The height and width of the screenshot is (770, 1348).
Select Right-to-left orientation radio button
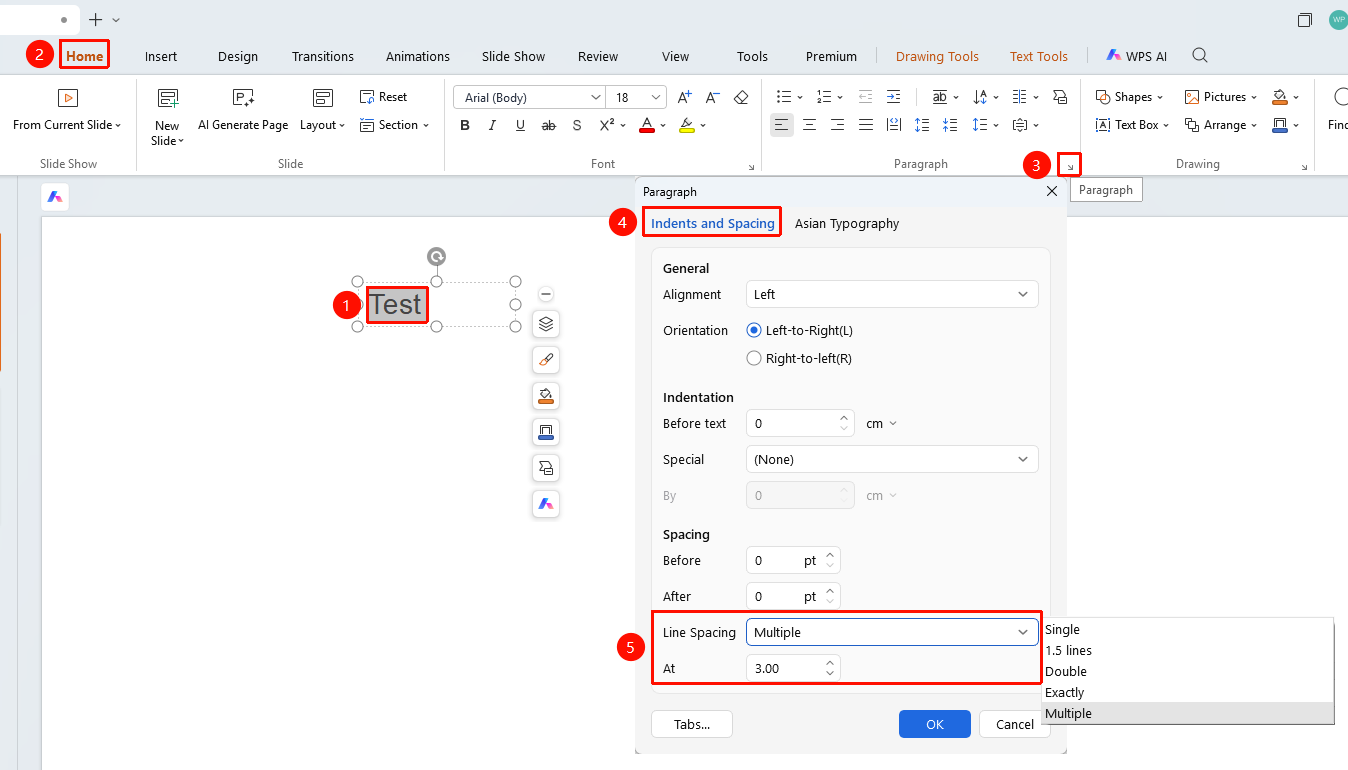click(754, 358)
